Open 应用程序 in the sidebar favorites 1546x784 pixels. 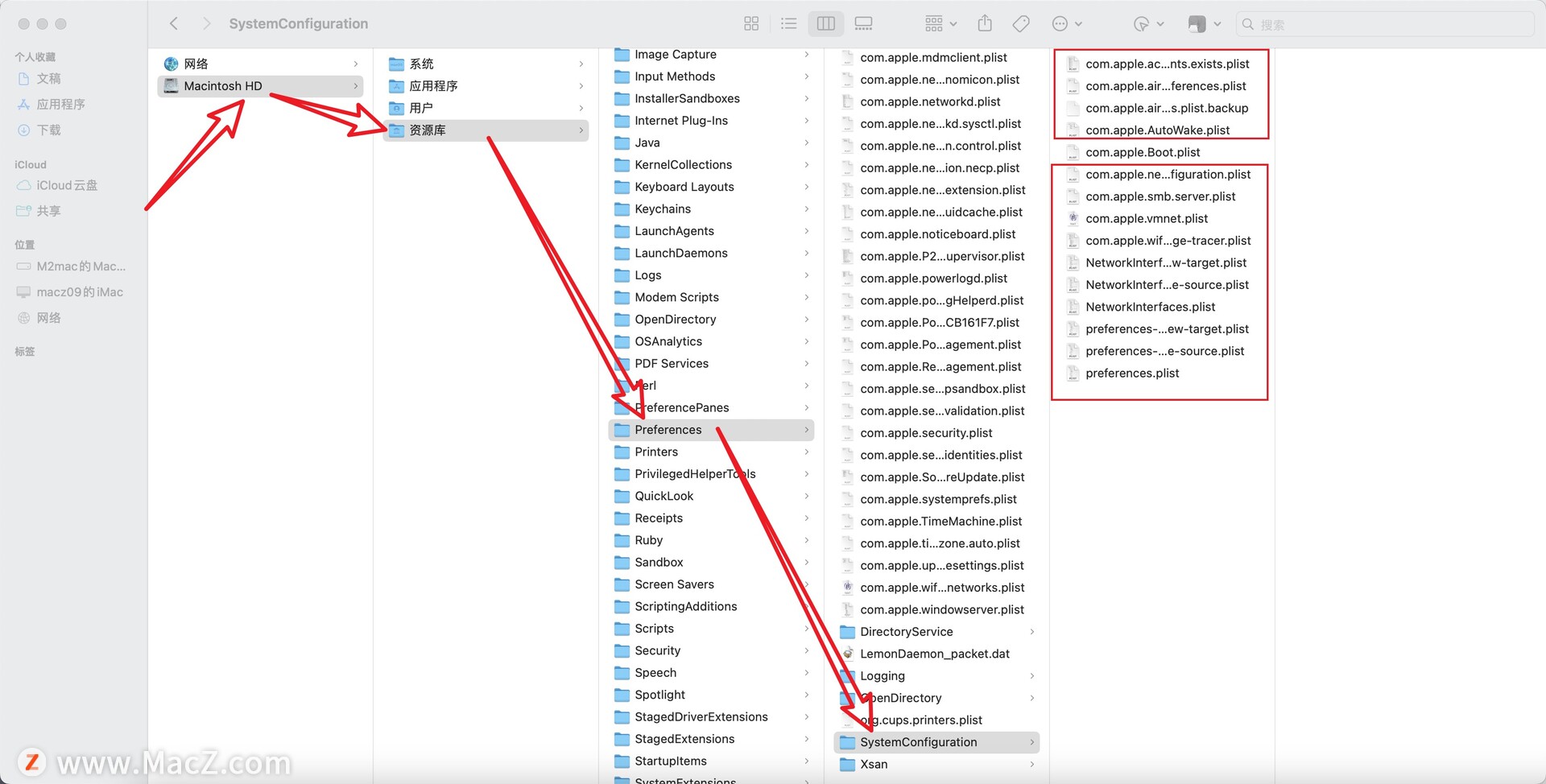tap(60, 105)
